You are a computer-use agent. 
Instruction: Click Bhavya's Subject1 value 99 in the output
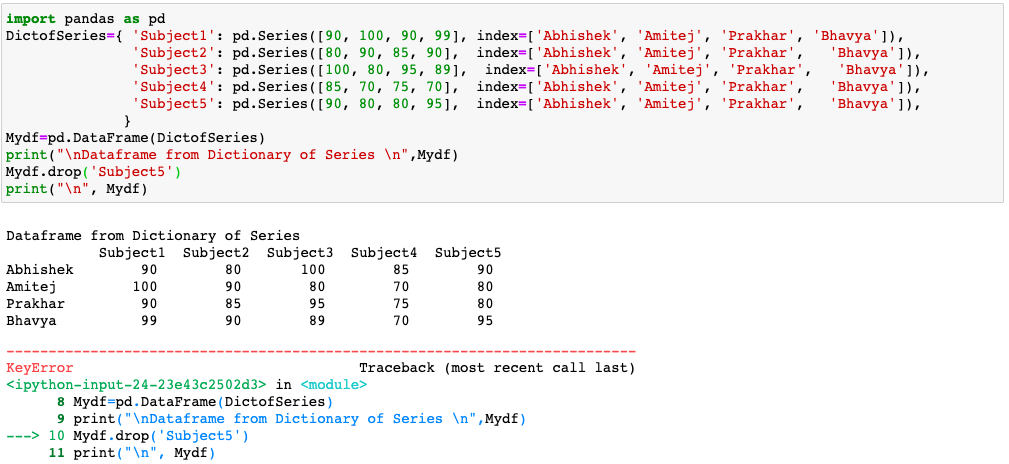pyautogui.click(x=149, y=320)
